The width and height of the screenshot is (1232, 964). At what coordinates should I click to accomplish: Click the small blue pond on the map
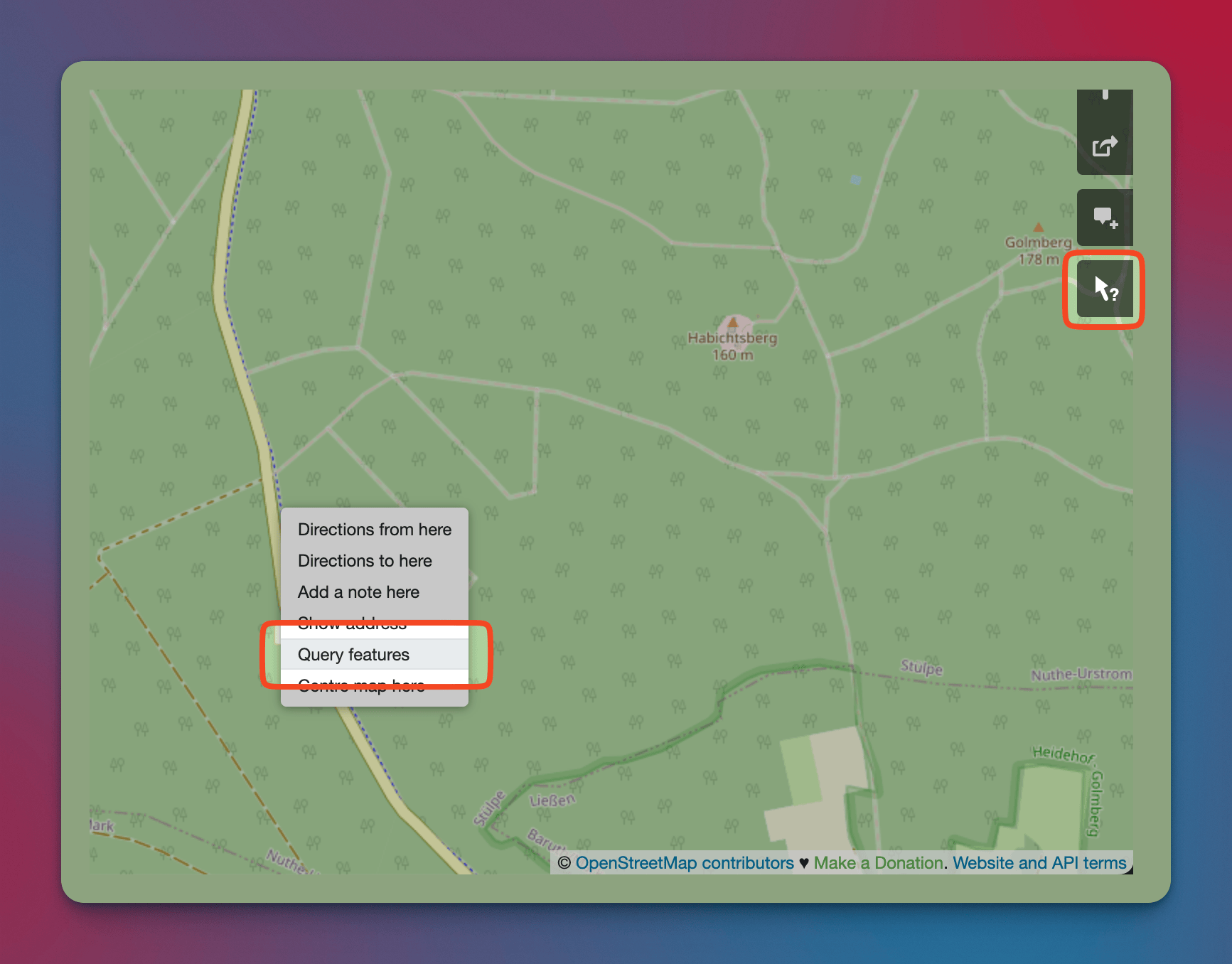click(856, 180)
